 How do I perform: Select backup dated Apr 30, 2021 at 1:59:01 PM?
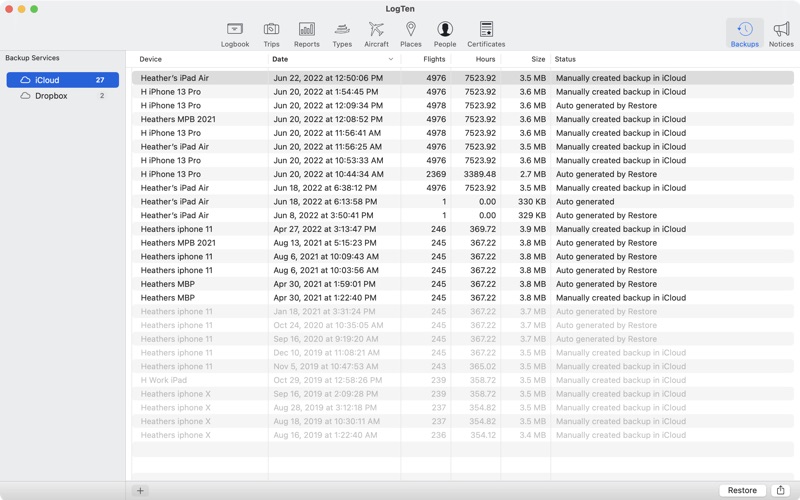(463, 284)
